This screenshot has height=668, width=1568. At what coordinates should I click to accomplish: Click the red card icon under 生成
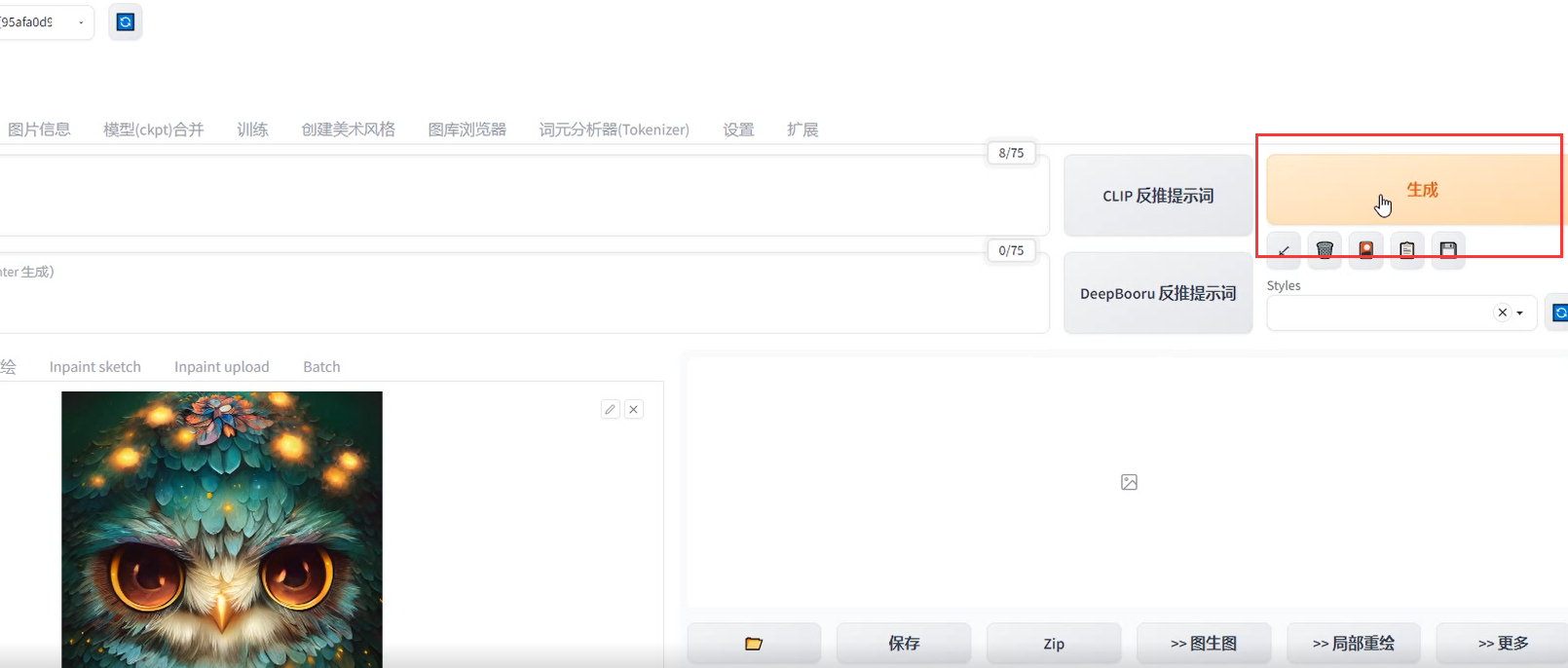point(1366,250)
